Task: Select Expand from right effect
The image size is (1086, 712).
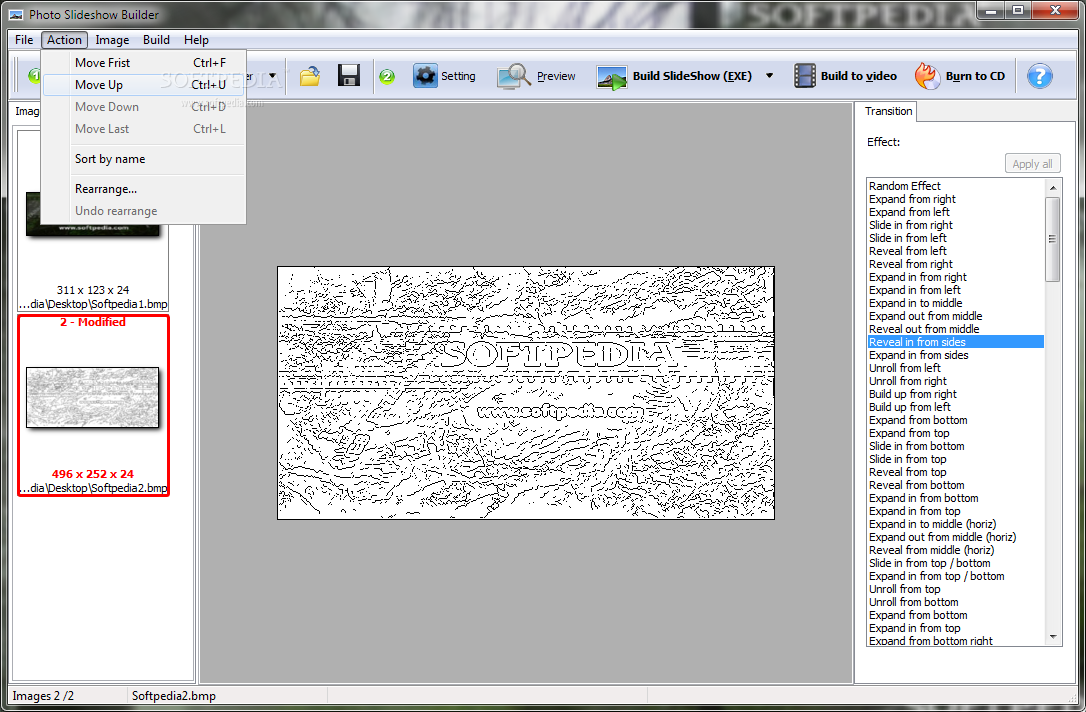Action: click(955, 199)
